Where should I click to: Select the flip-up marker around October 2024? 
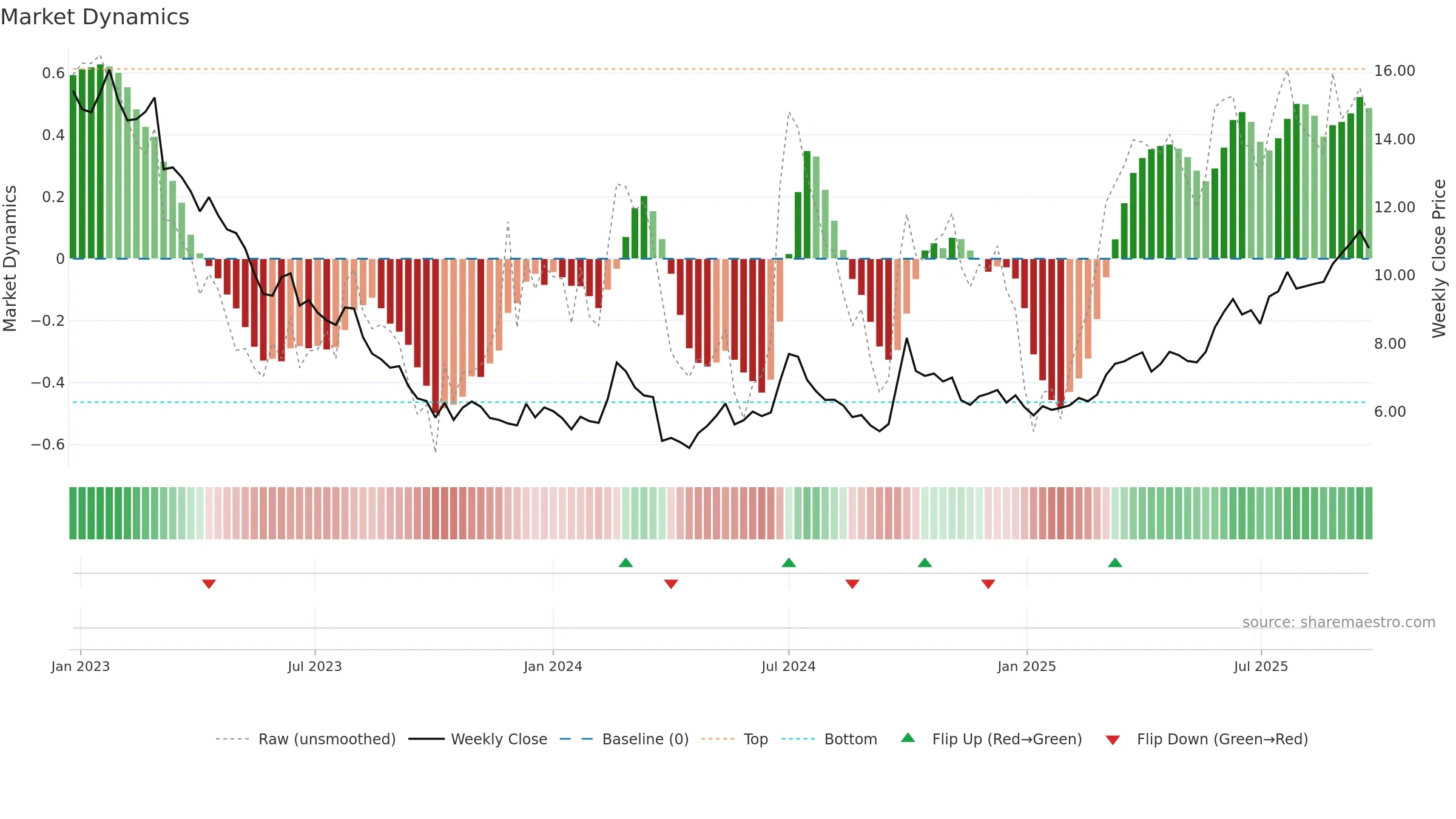tap(925, 562)
